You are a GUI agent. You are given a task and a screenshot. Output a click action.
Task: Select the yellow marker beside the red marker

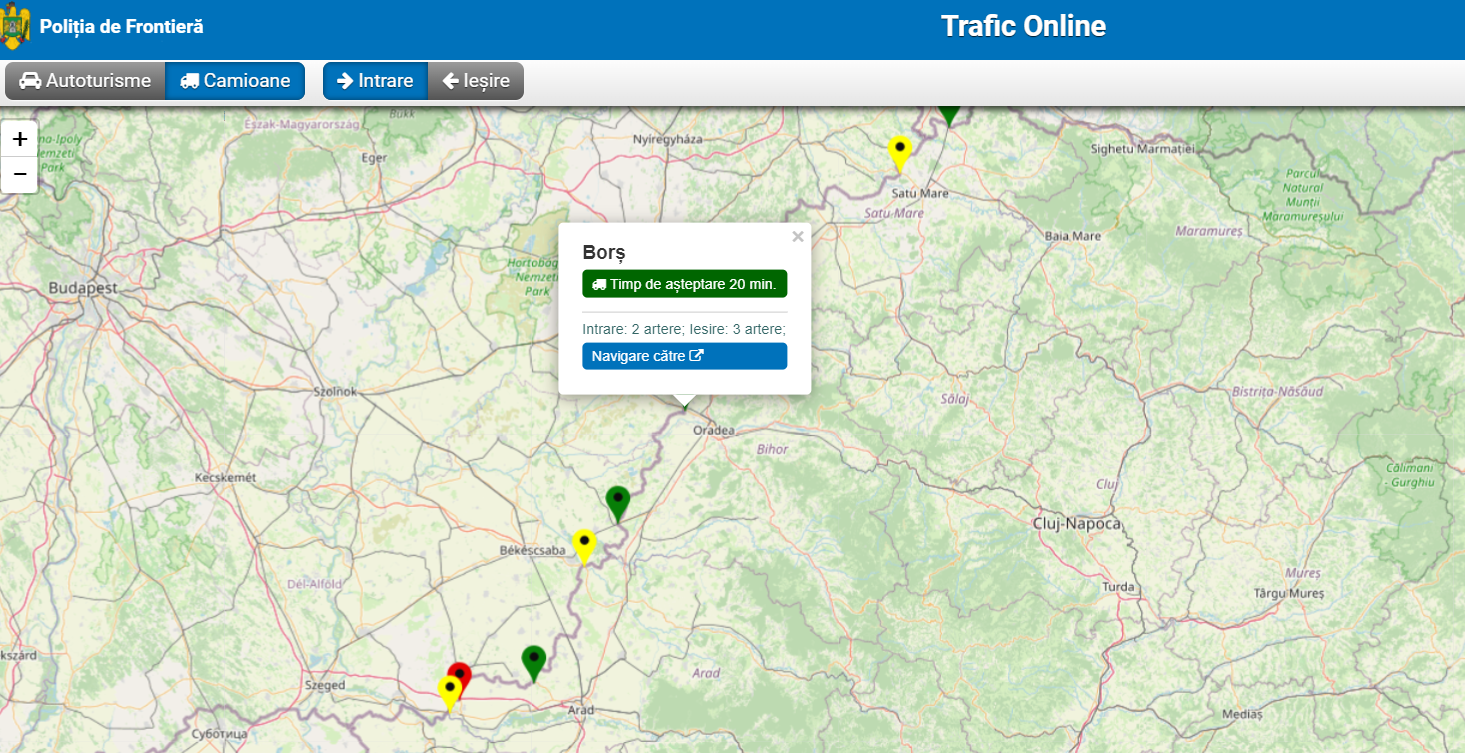(449, 691)
